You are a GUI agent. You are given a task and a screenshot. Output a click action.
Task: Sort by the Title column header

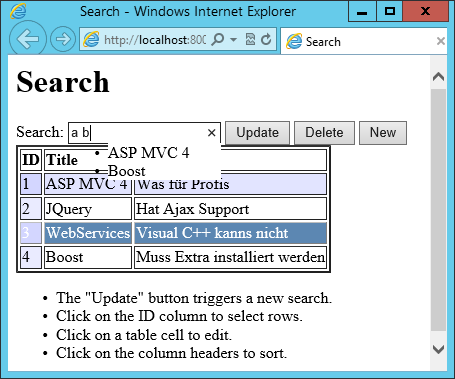click(x=62, y=160)
